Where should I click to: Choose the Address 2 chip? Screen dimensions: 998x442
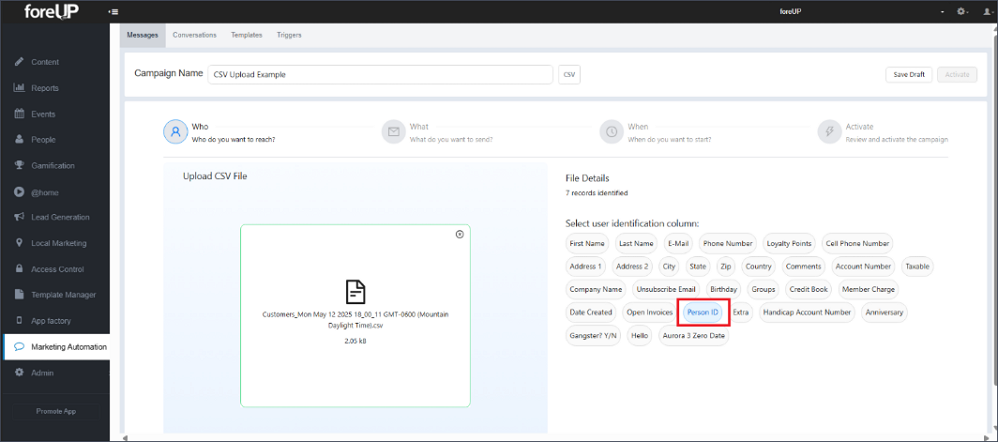[x=633, y=266]
